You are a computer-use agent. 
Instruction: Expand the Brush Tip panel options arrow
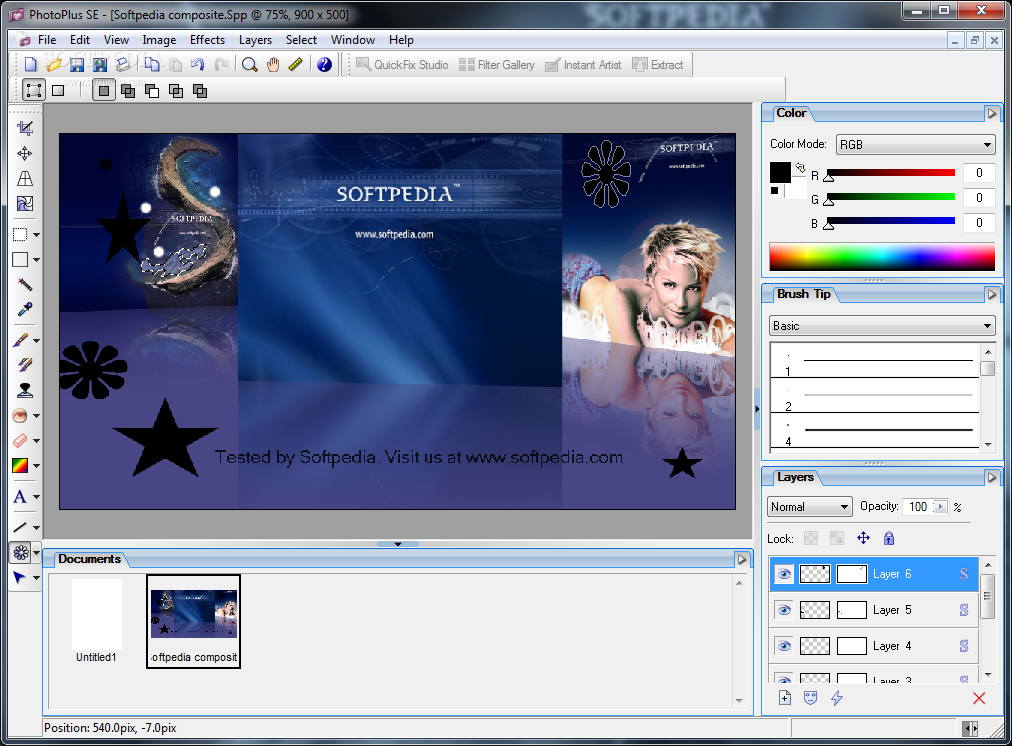point(992,294)
